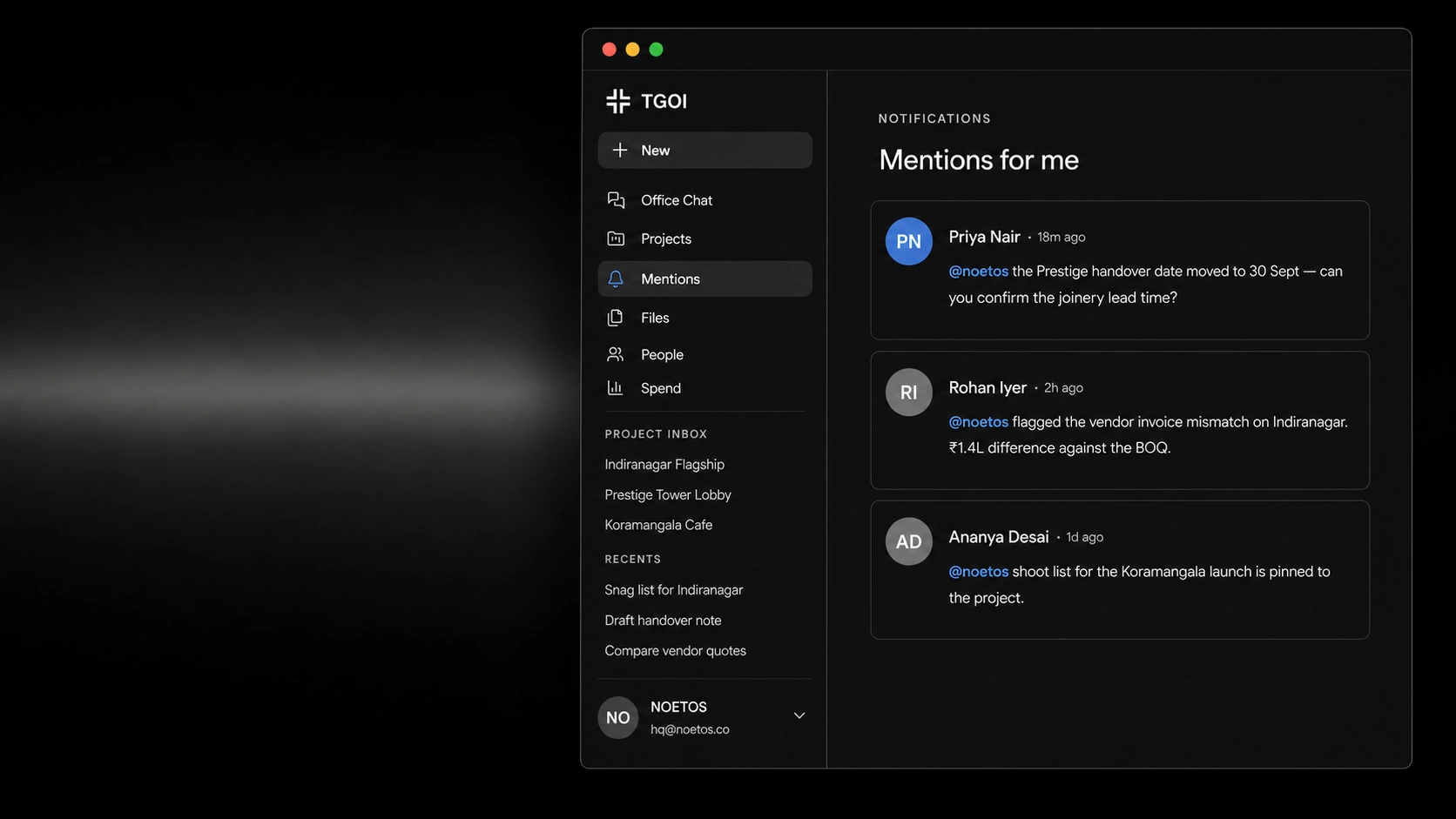The width and height of the screenshot is (1456, 819).
Task: Click the PROJECT INBOX section label
Action: [x=656, y=433]
